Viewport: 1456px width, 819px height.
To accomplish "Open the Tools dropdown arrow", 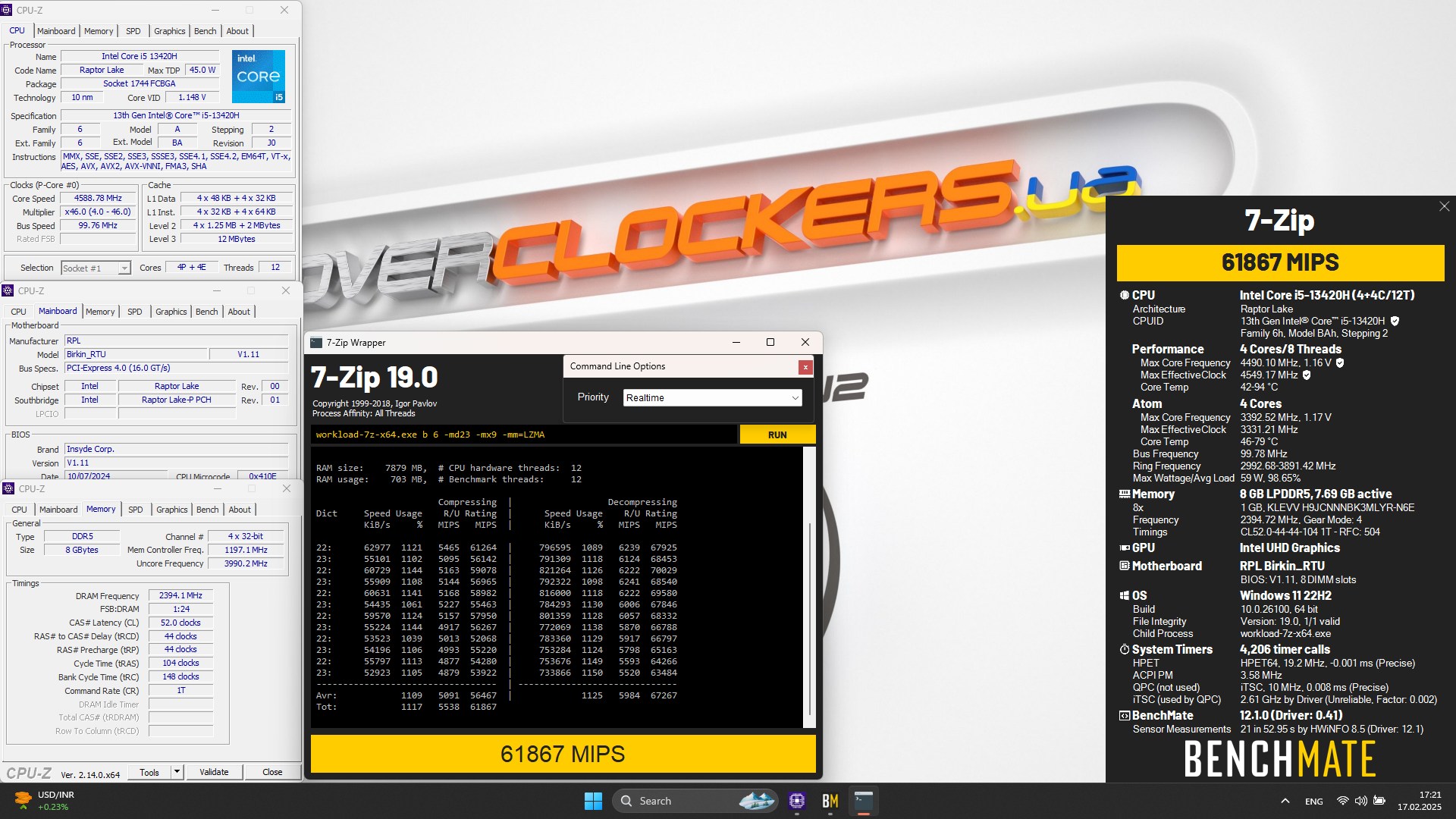I will pos(177,772).
